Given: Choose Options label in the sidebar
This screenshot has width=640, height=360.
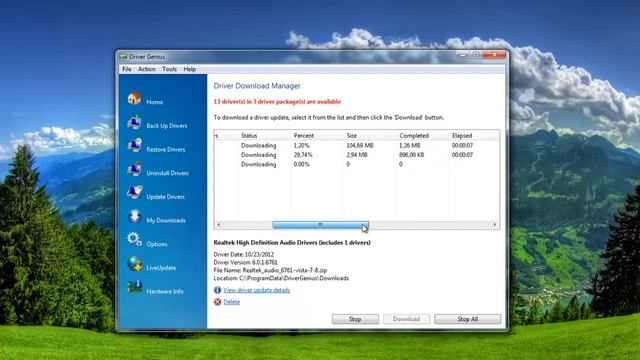Looking at the screenshot, I should [157, 244].
